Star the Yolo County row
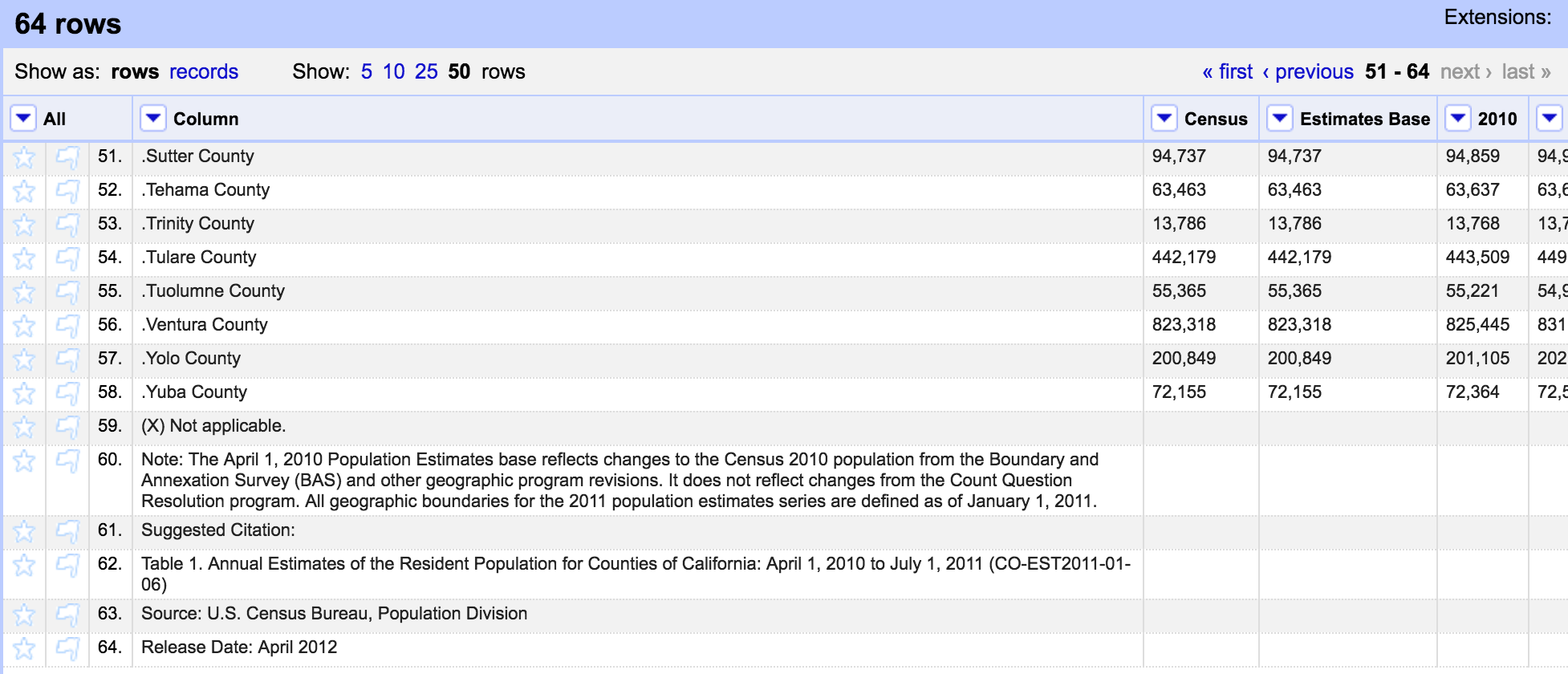 (24, 359)
